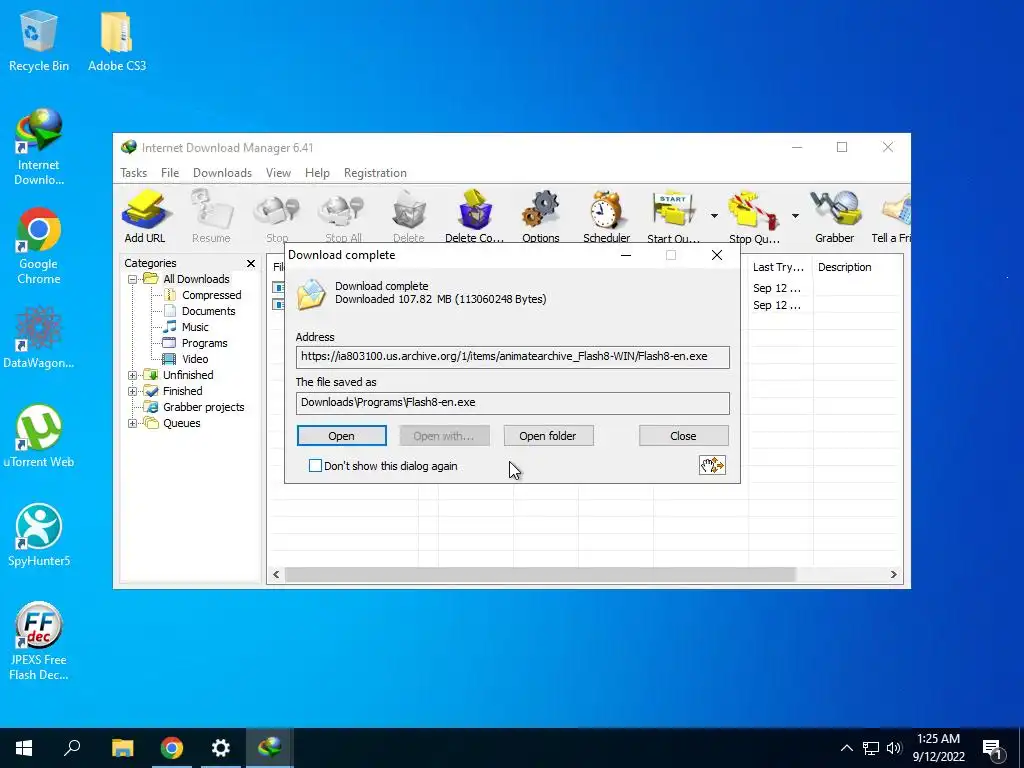The height and width of the screenshot is (768, 1024).
Task: Select the Music category
Action: tap(195, 327)
